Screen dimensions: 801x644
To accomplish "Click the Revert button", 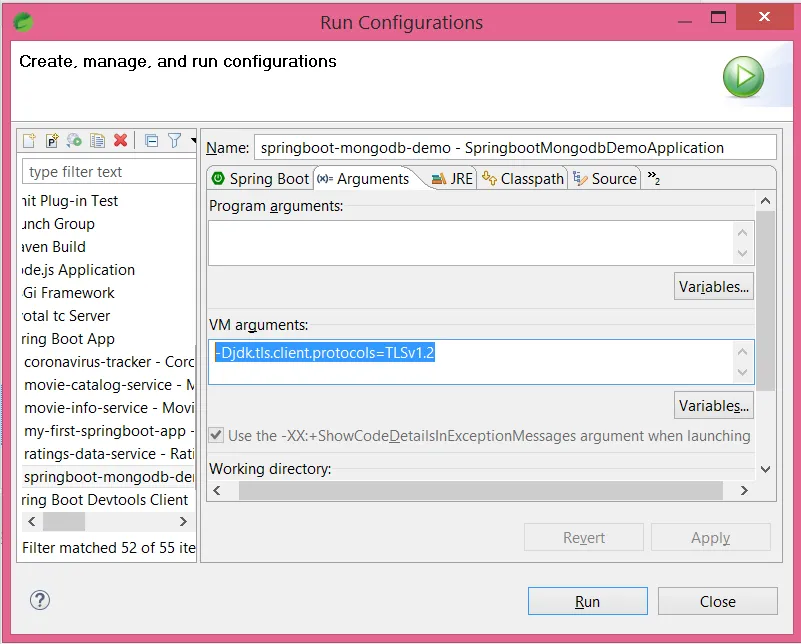I will [584, 537].
